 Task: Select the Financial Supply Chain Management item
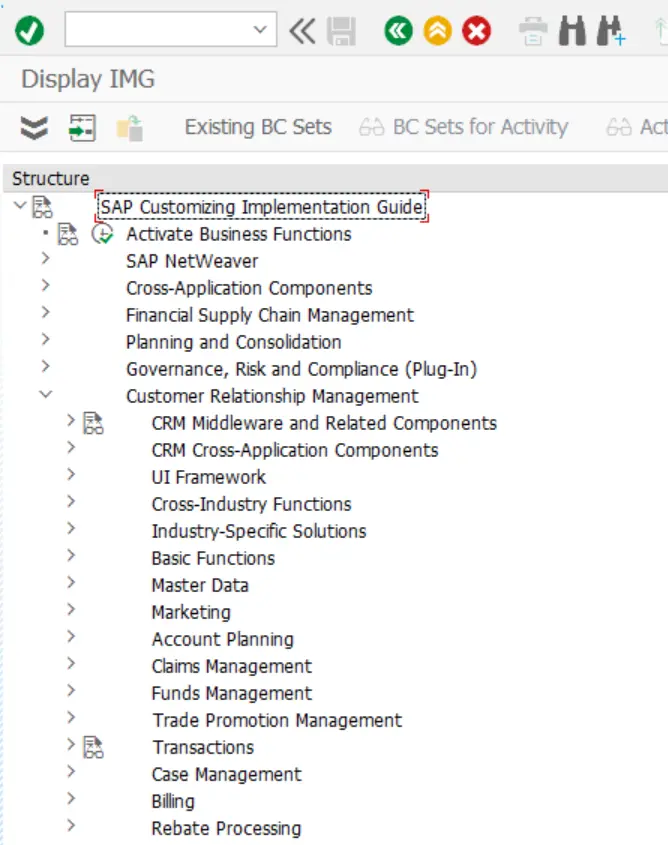(269, 315)
